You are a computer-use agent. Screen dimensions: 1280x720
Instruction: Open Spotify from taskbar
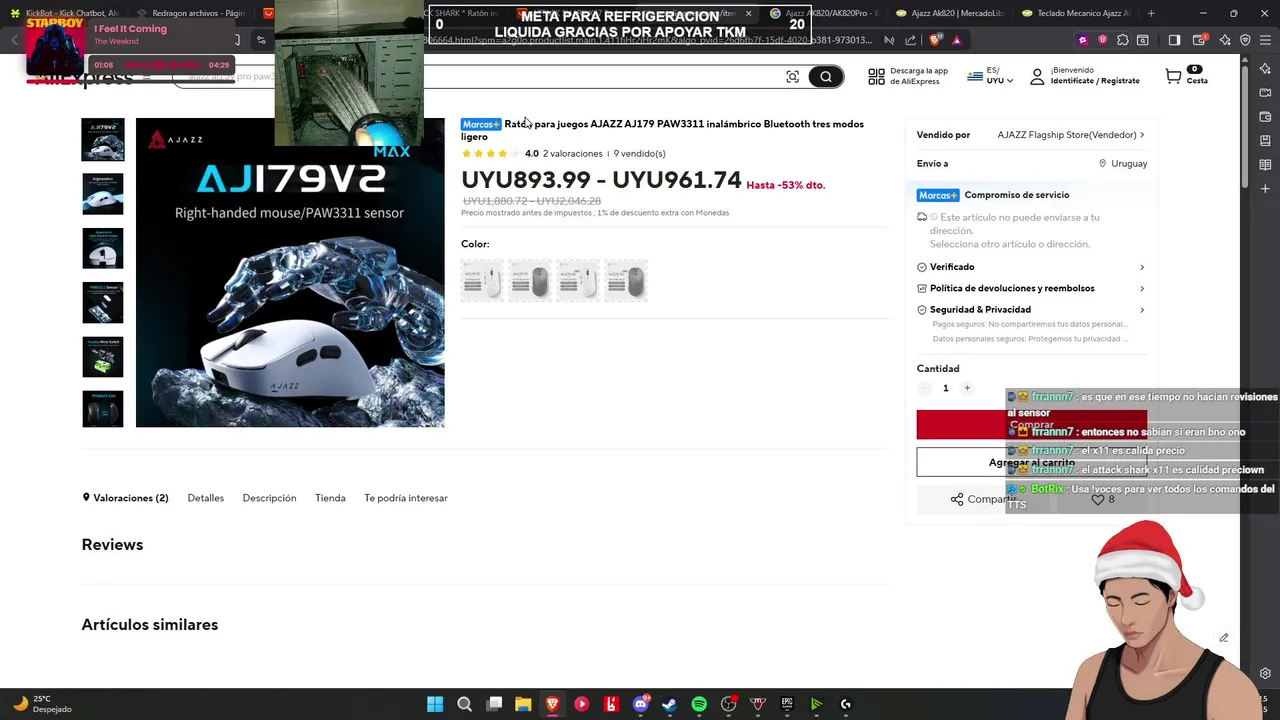(x=699, y=704)
